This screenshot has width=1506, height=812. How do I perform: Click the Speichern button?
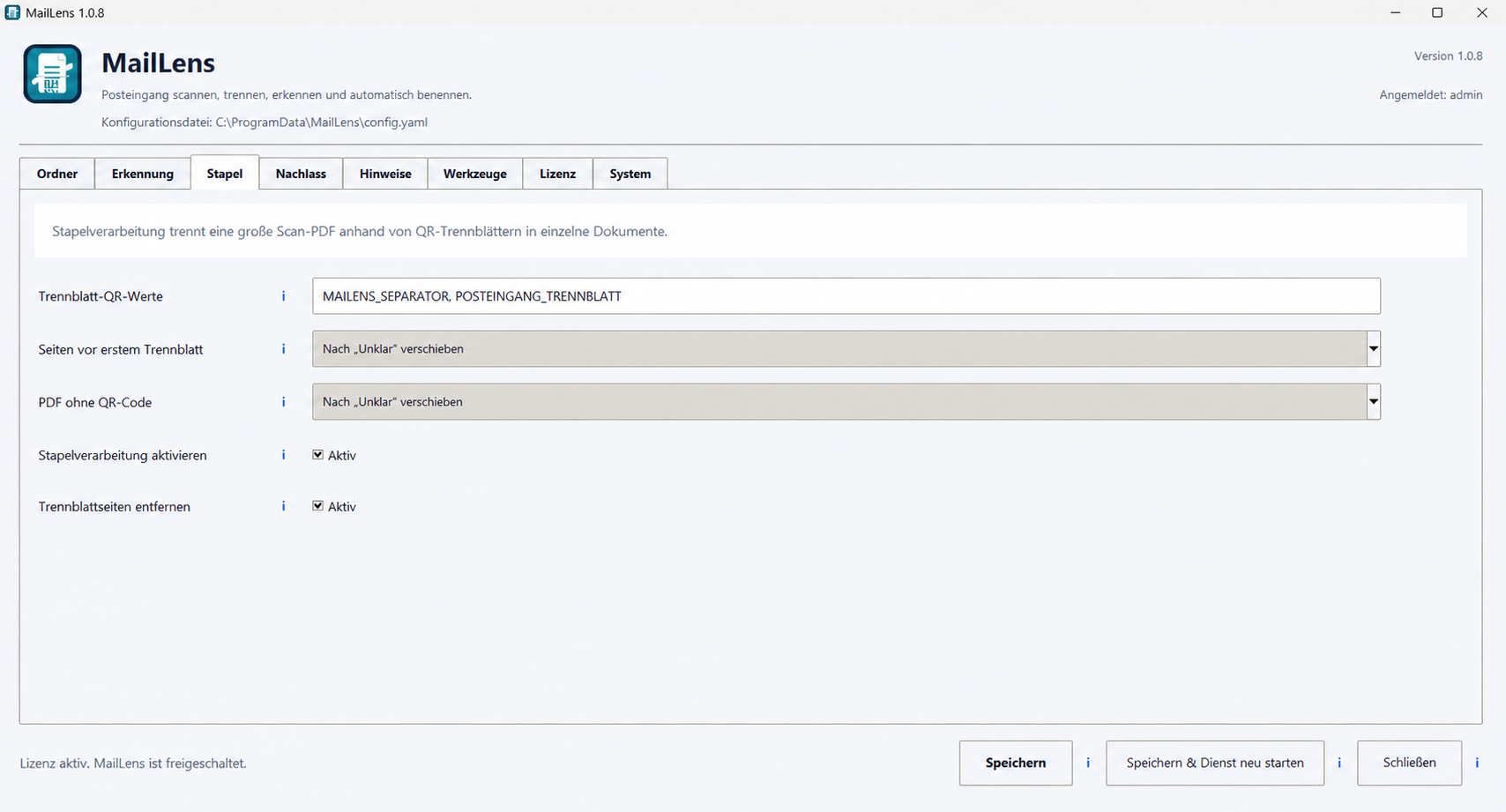click(1016, 763)
